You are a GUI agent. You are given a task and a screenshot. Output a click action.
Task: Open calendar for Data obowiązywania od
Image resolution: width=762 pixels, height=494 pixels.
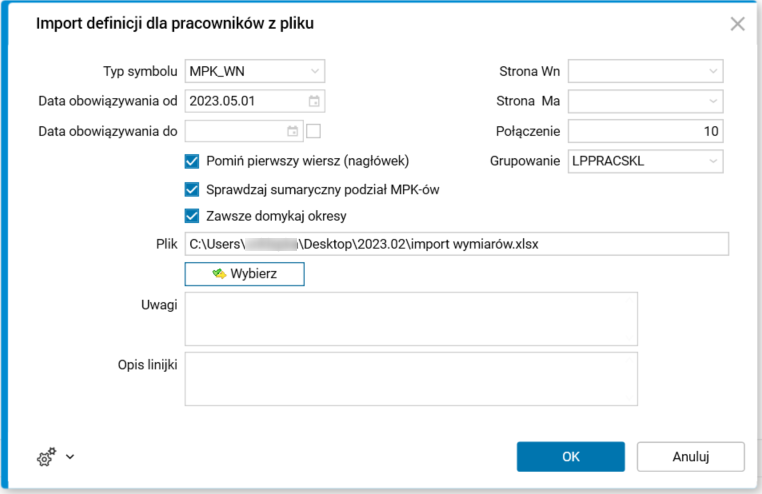[x=314, y=101]
